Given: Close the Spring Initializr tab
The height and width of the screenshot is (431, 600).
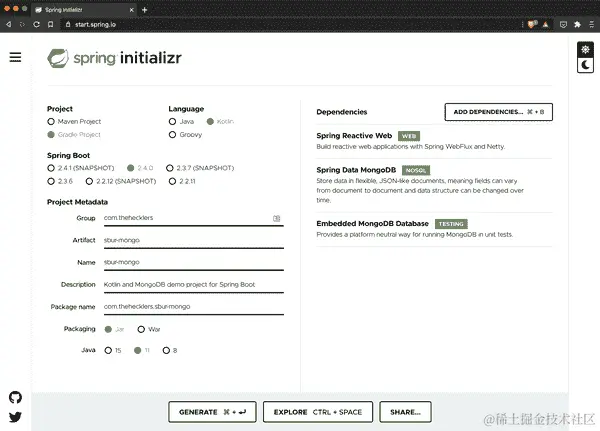Looking at the screenshot, I should pyautogui.click(x=131, y=10).
